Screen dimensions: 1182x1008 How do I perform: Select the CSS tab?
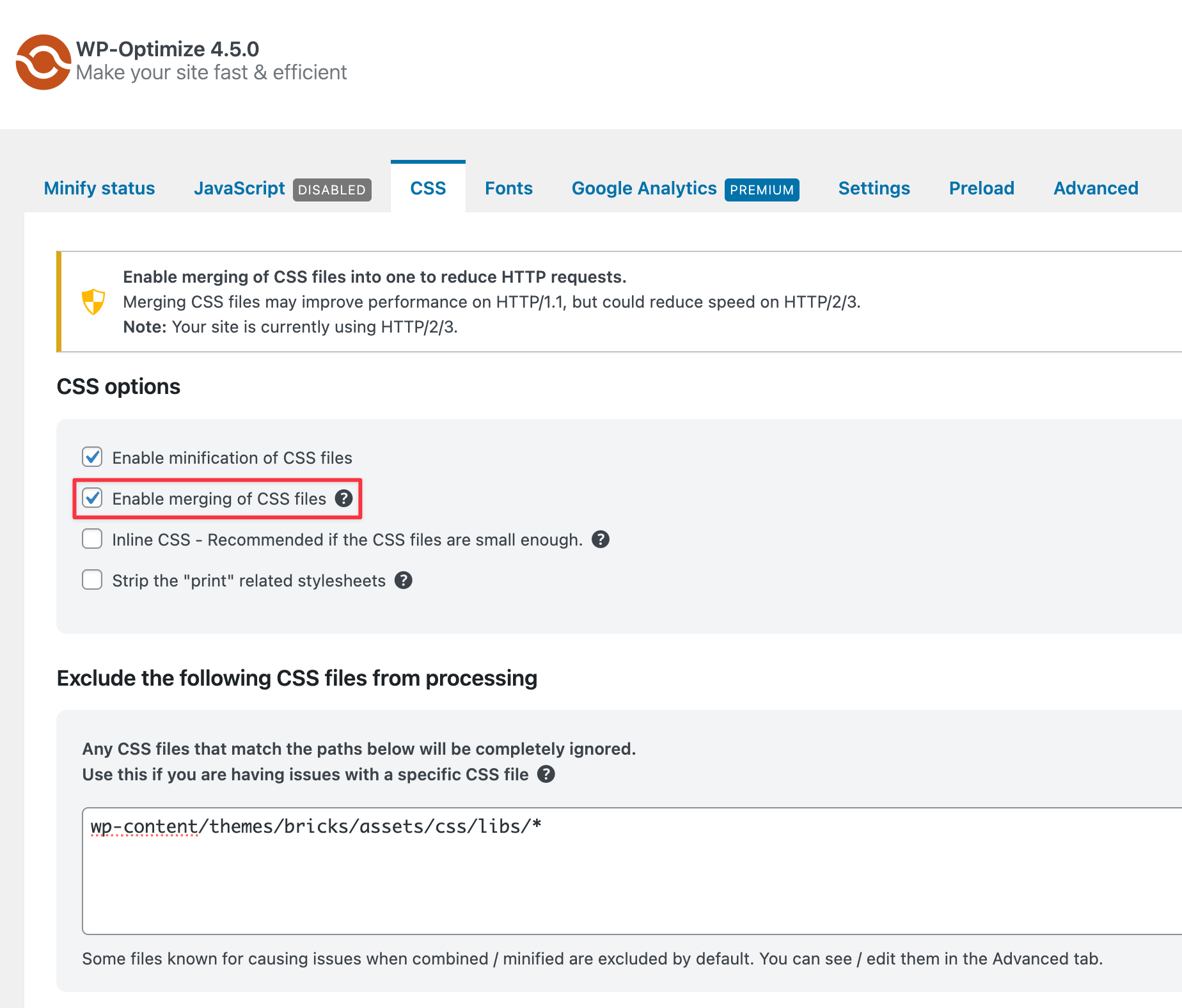coord(428,188)
